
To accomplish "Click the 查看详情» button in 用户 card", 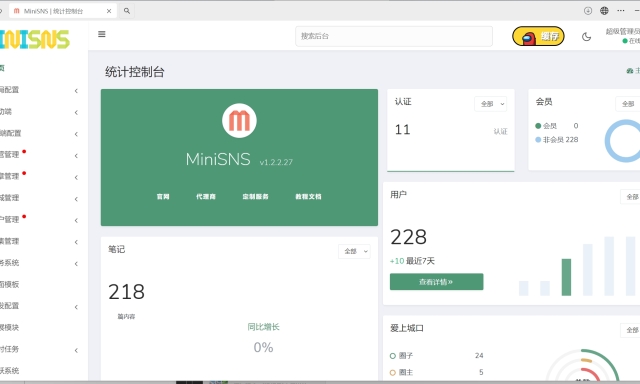I will point(436,282).
